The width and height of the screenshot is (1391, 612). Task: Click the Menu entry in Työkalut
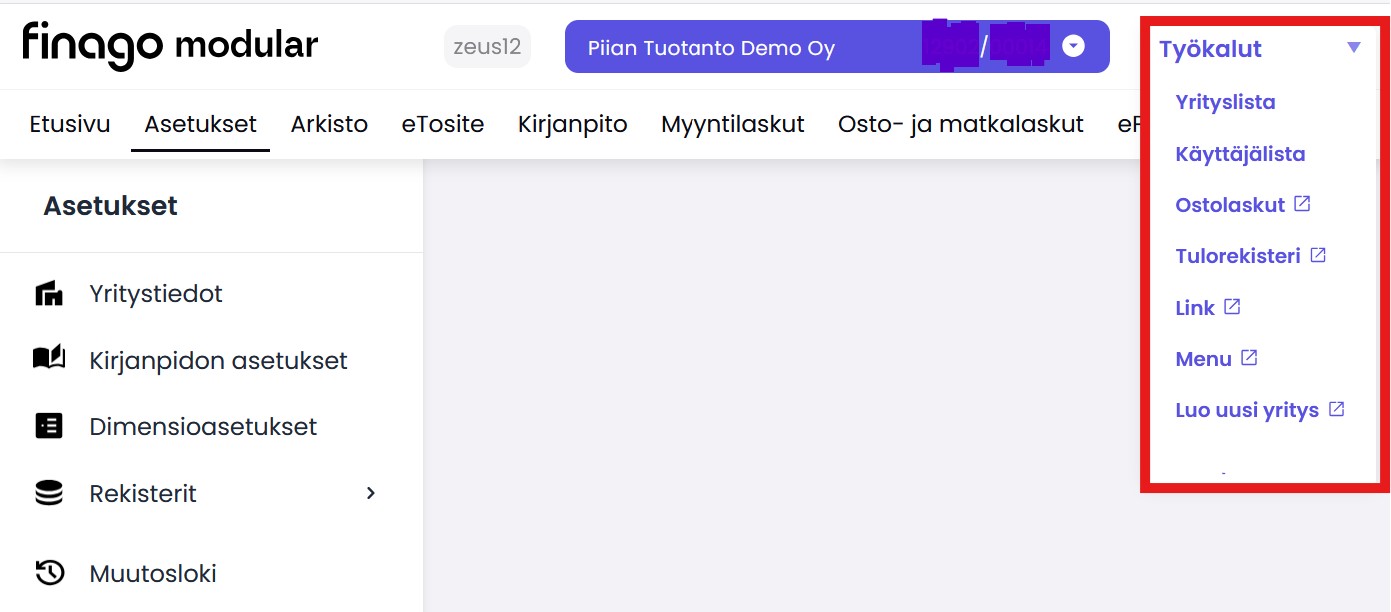tap(1203, 359)
